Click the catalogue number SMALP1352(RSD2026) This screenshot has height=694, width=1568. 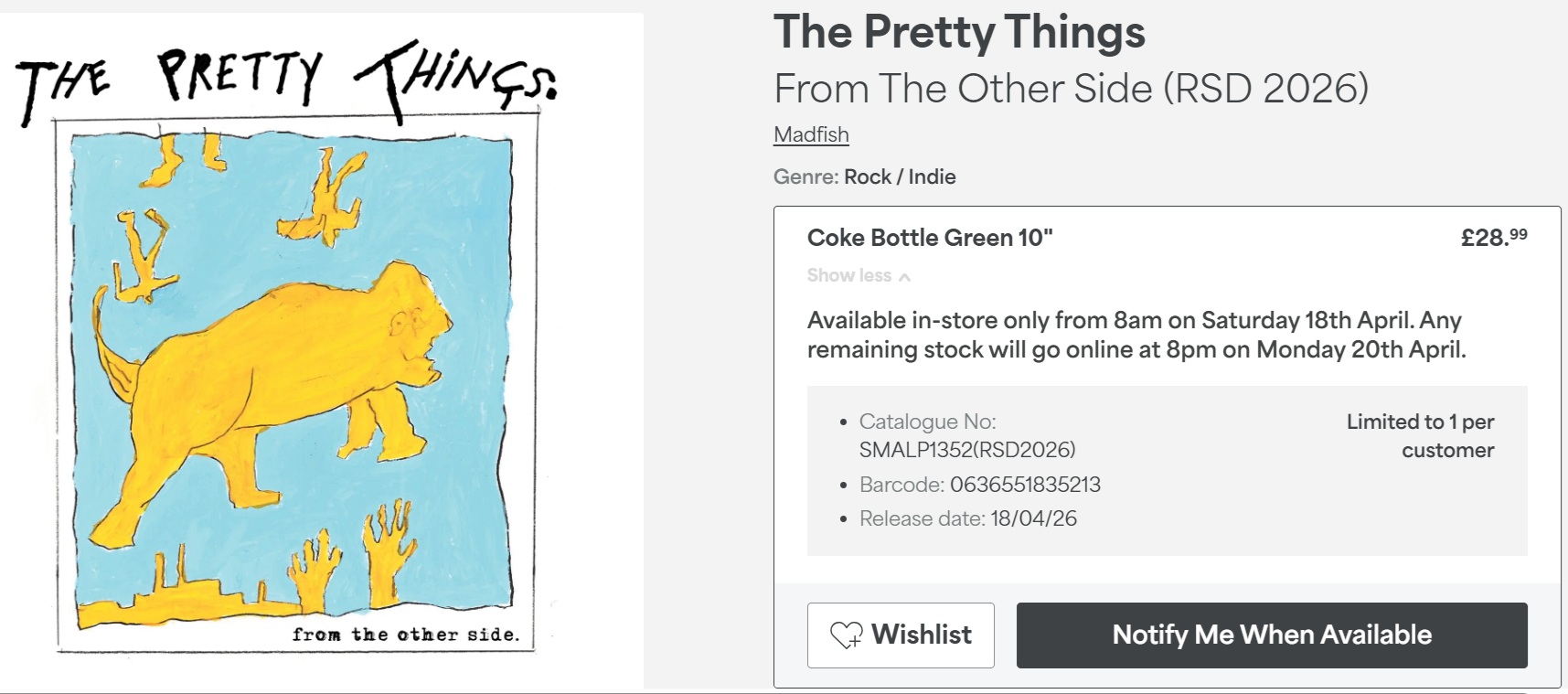[967, 450]
